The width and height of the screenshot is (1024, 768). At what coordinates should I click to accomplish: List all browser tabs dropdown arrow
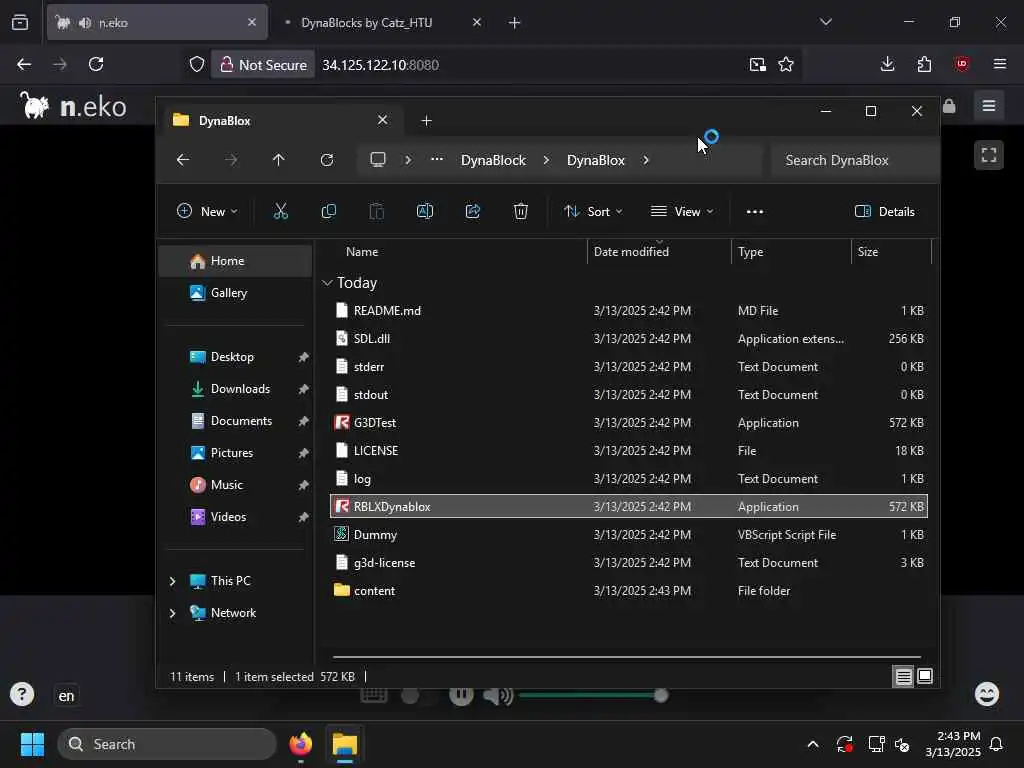click(825, 22)
